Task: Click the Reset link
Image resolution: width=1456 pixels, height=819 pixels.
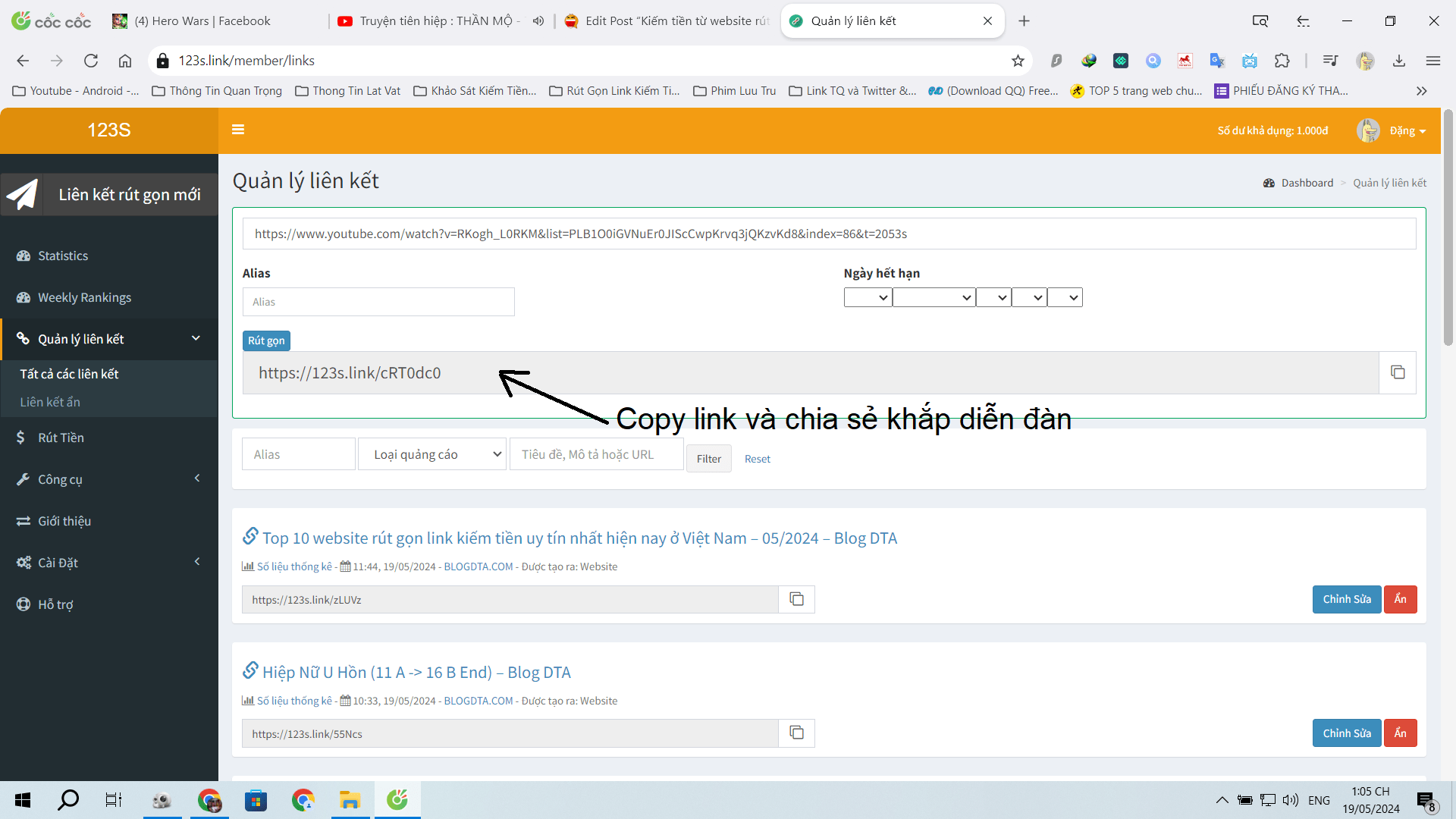Action: tap(757, 459)
